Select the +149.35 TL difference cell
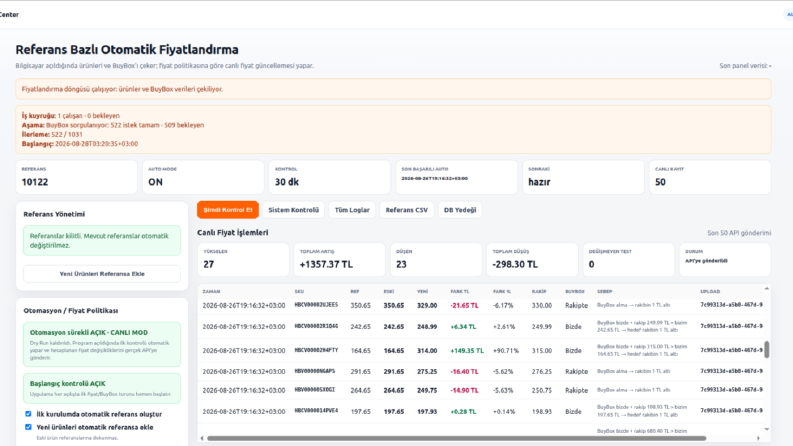The image size is (793, 446). (x=467, y=350)
